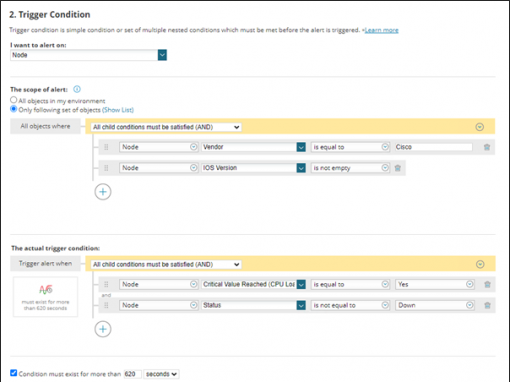Add a new trigger condition with plus button
The width and height of the screenshot is (510, 382).
(x=103, y=329)
